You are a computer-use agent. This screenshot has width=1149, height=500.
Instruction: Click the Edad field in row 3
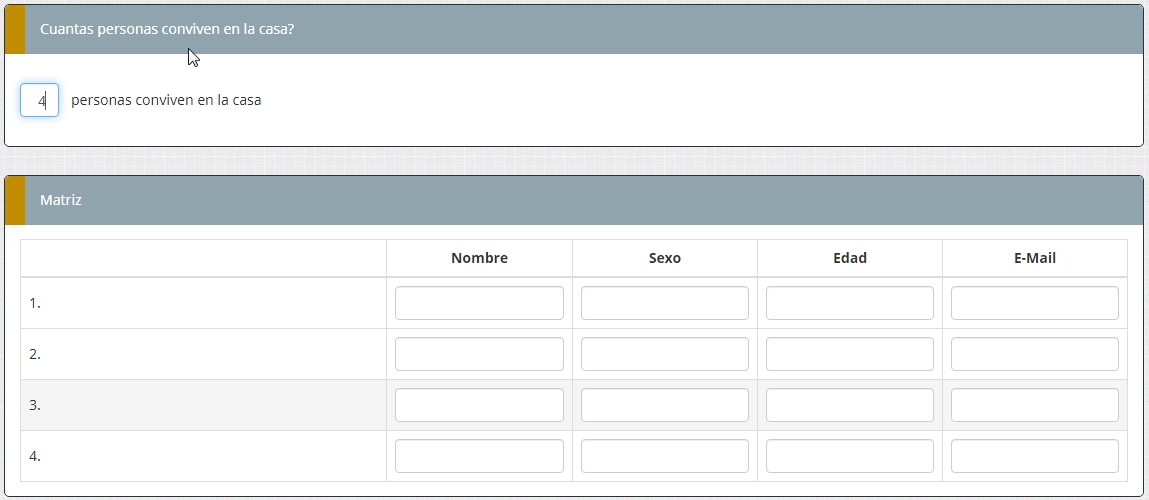pos(849,405)
